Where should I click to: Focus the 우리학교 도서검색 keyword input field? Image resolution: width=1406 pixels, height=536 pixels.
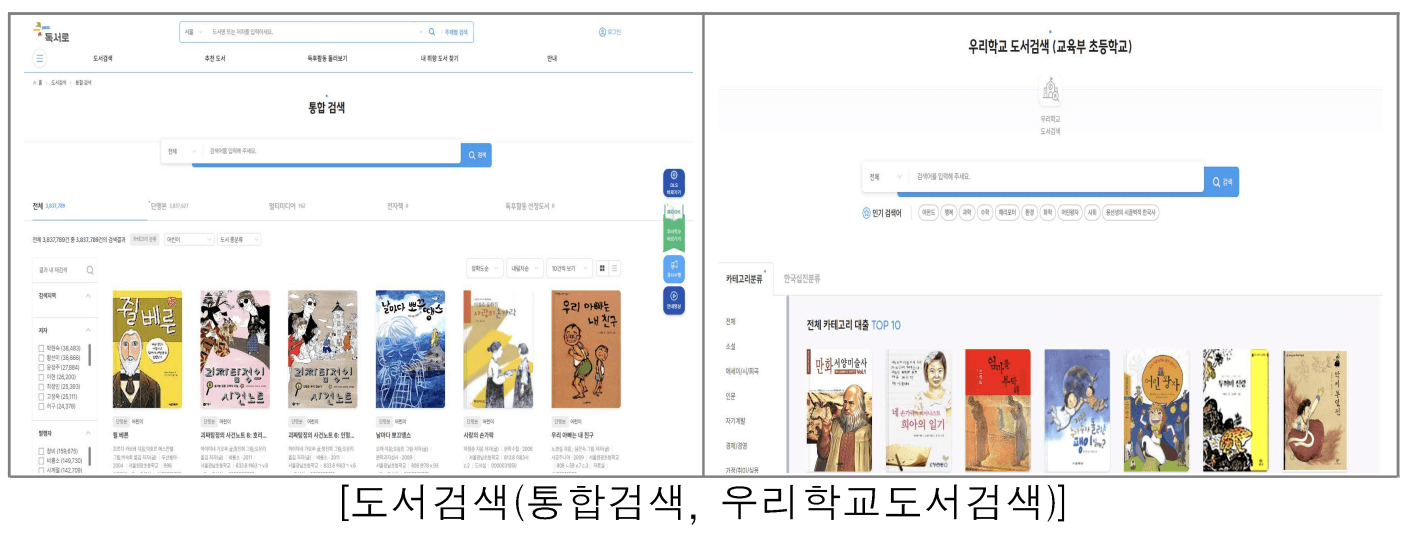click(x=1056, y=177)
